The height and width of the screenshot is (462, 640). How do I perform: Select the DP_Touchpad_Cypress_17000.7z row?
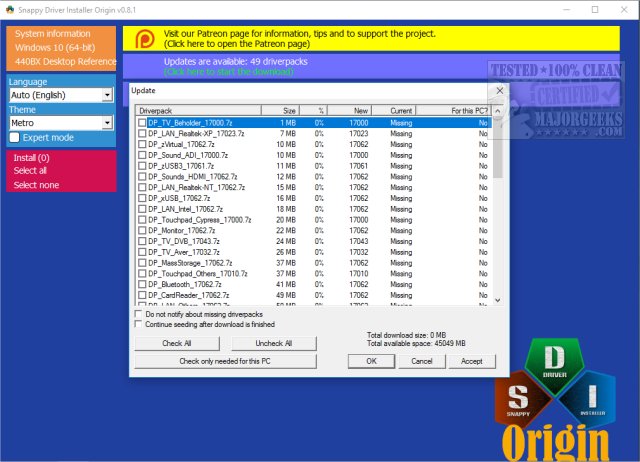[313, 220]
